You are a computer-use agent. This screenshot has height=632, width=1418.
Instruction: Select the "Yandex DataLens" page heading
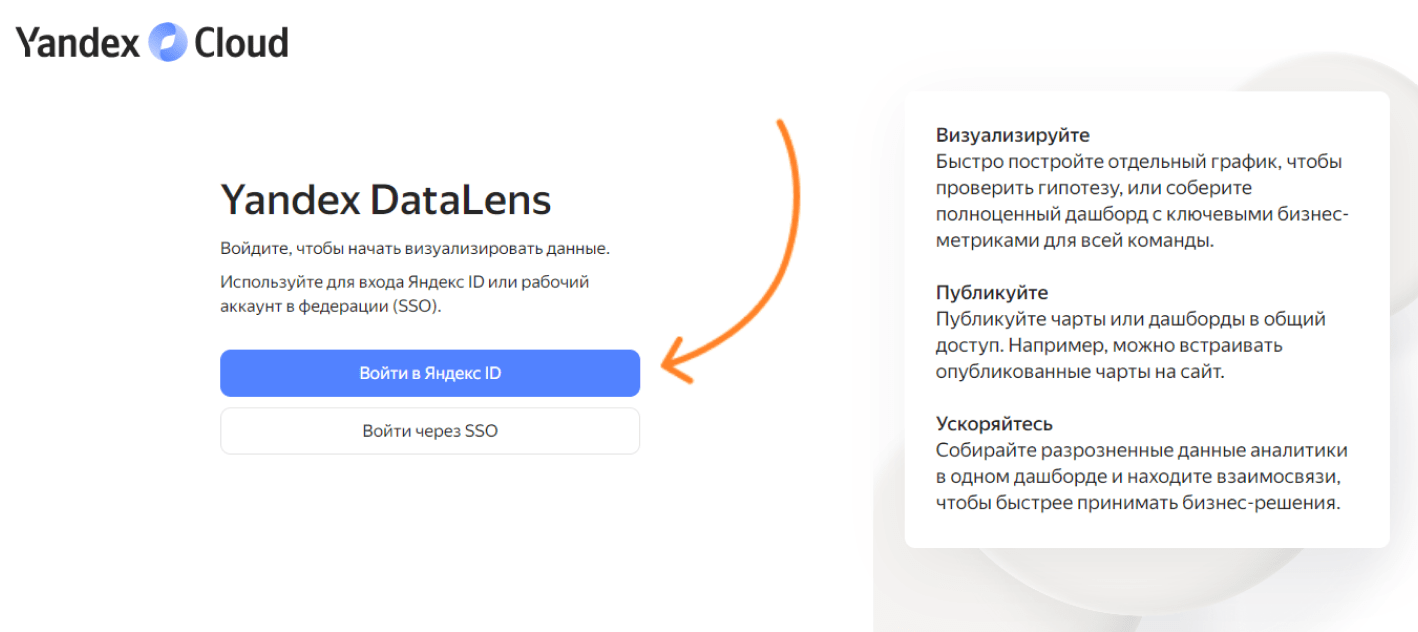[x=385, y=200]
